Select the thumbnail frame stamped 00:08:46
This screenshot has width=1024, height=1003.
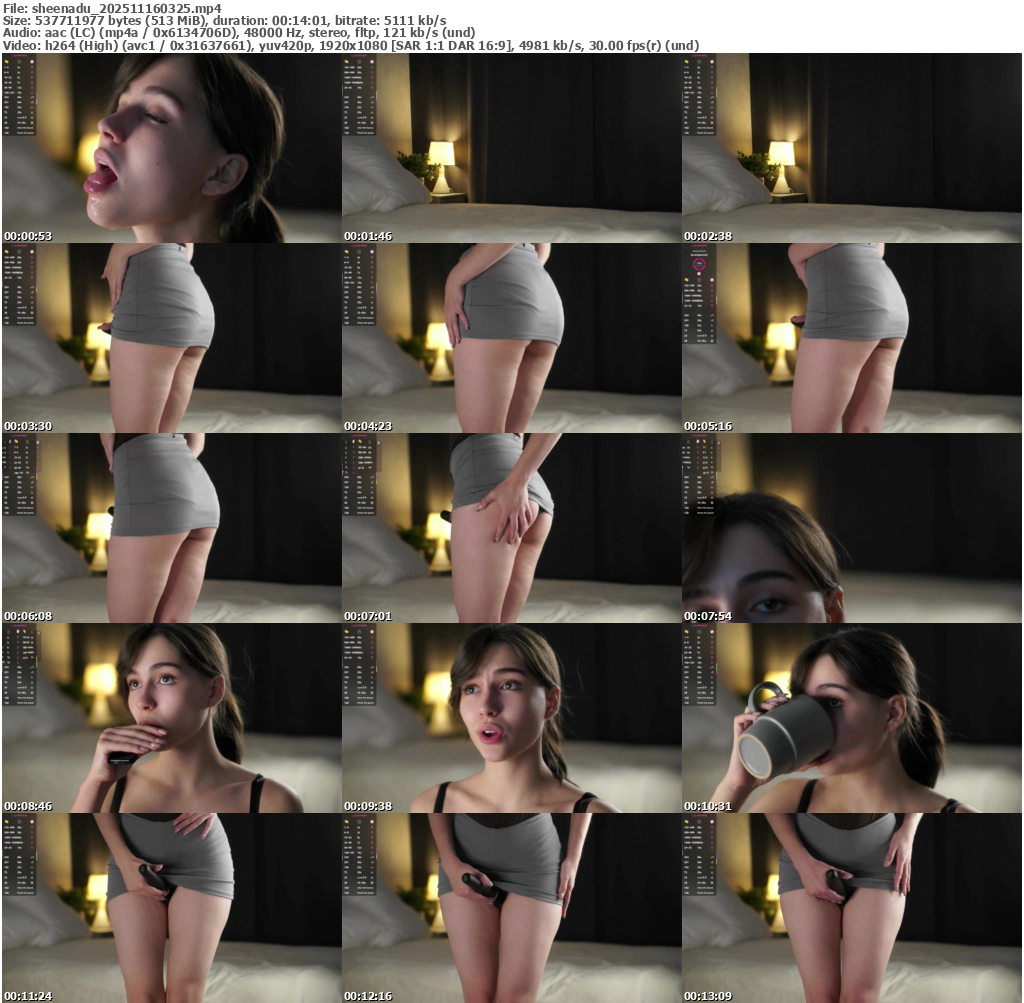tap(172, 718)
